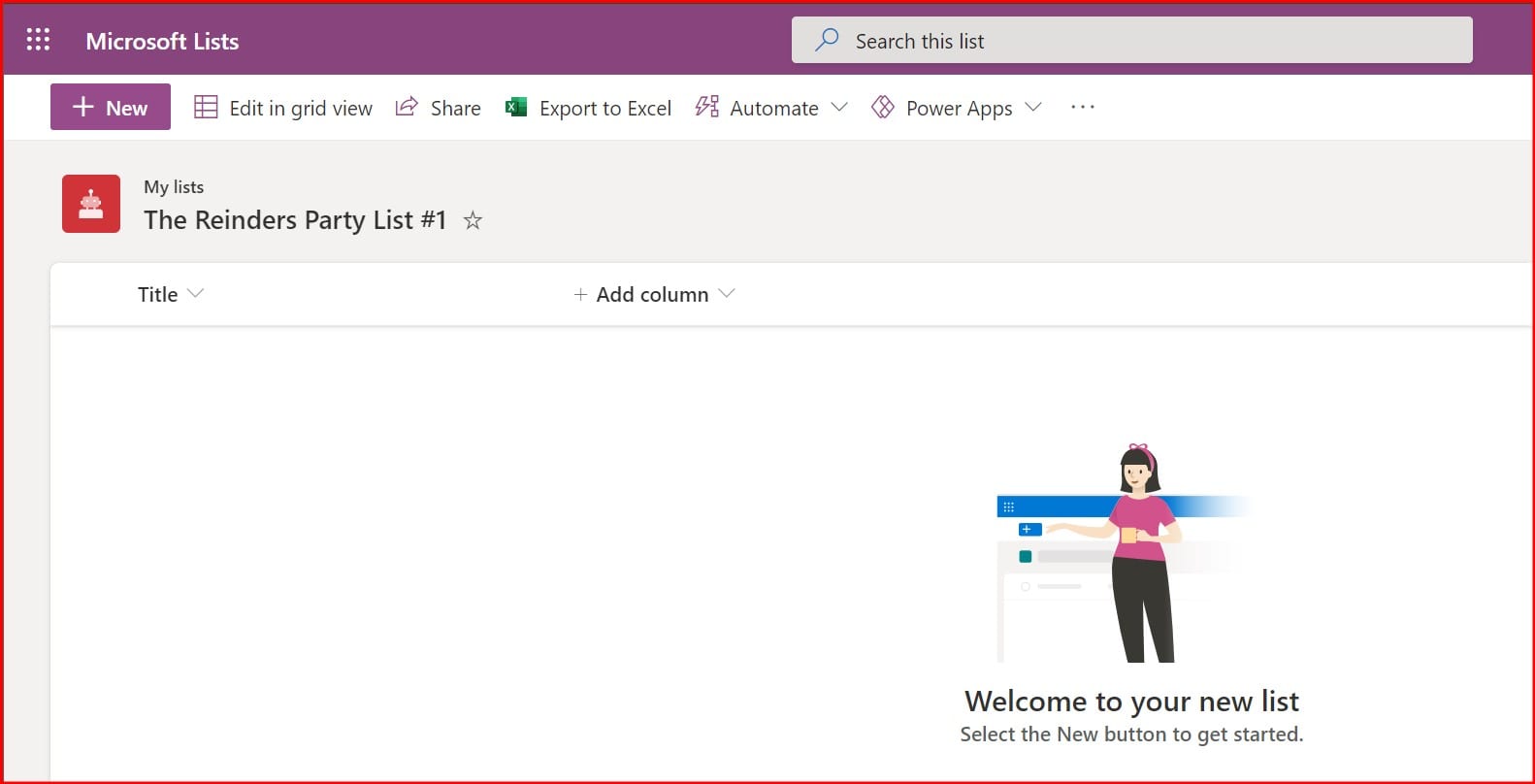Click the Share command
Image resolution: width=1535 pixels, height=784 pixels.
coord(438,108)
